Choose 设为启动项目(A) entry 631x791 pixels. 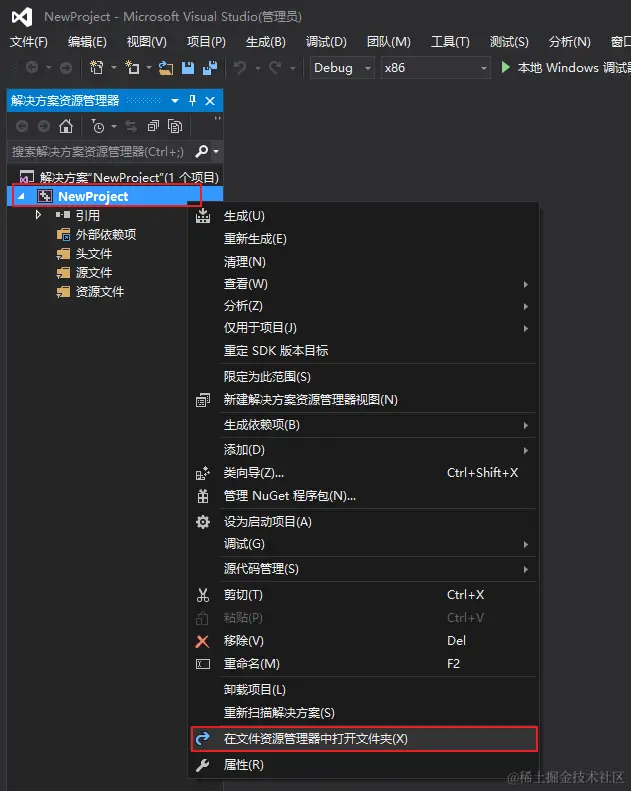(x=363, y=522)
